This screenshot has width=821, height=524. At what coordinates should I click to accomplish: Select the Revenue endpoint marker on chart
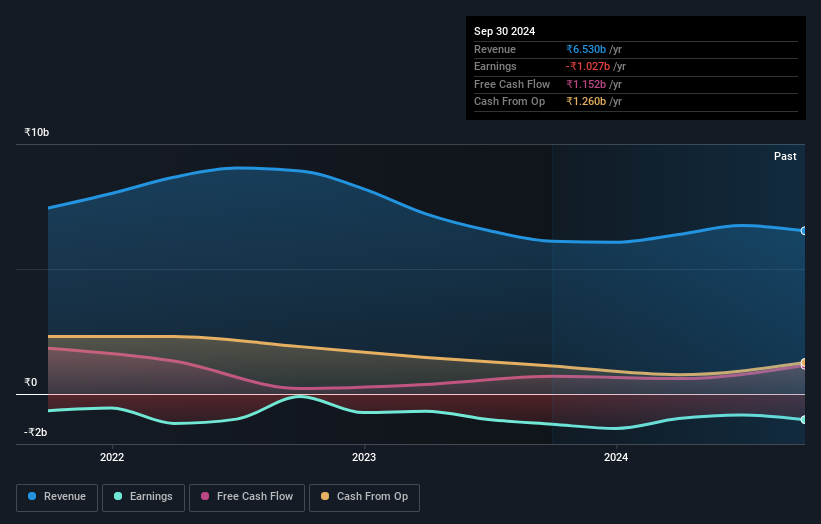click(x=804, y=231)
